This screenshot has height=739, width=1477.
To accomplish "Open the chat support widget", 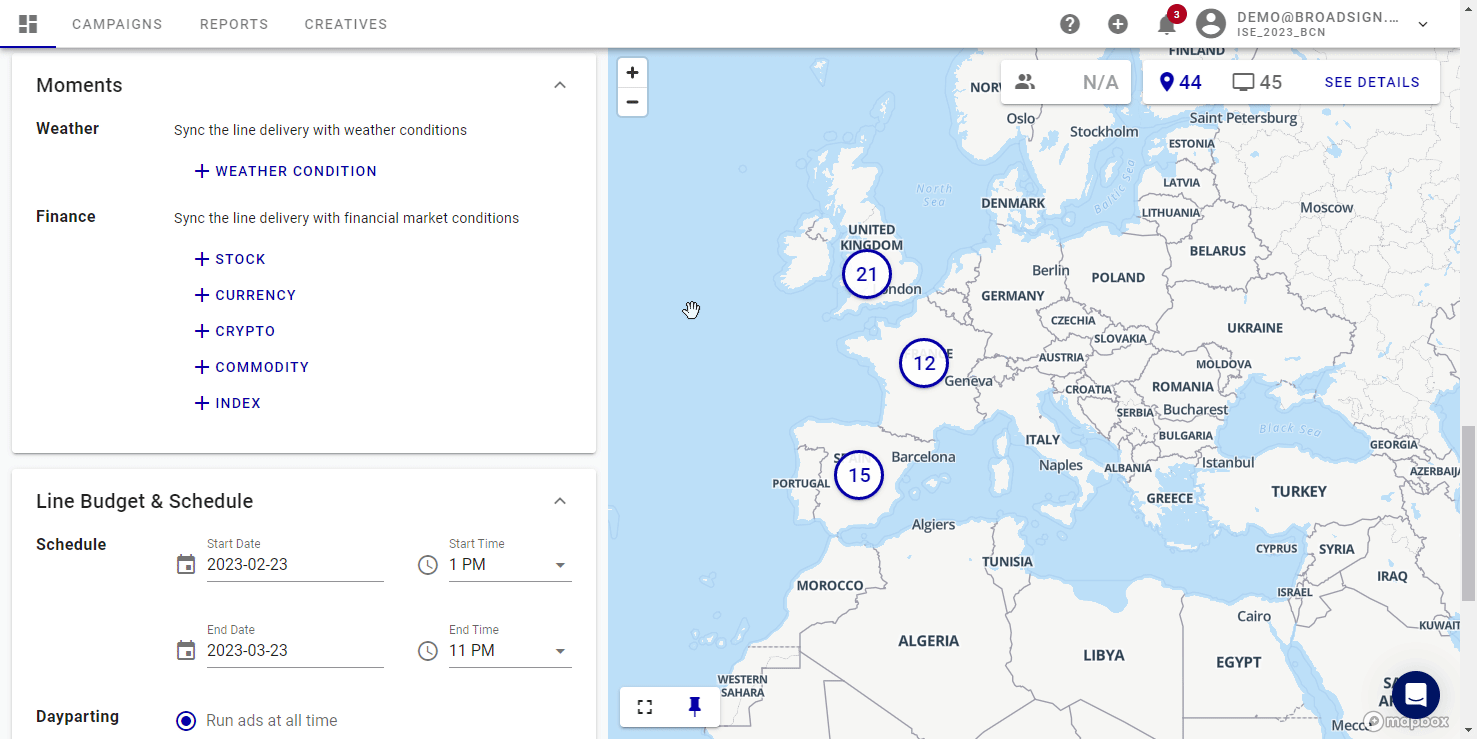I will point(1415,695).
